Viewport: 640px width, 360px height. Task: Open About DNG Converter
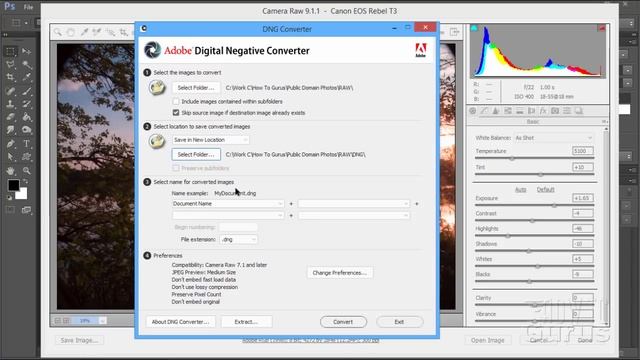click(180, 322)
